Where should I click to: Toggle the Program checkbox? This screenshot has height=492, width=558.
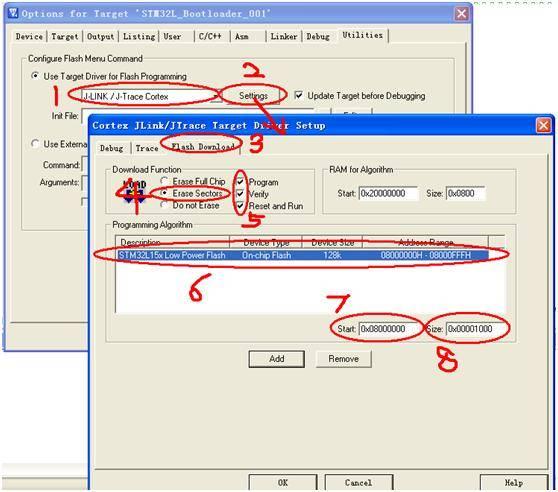coord(240,182)
